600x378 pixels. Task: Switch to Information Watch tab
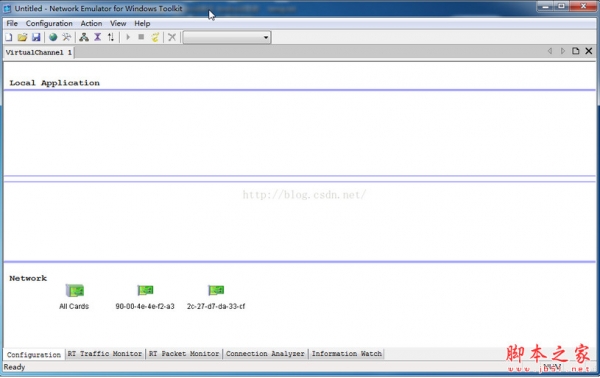pyautogui.click(x=347, y=354)
